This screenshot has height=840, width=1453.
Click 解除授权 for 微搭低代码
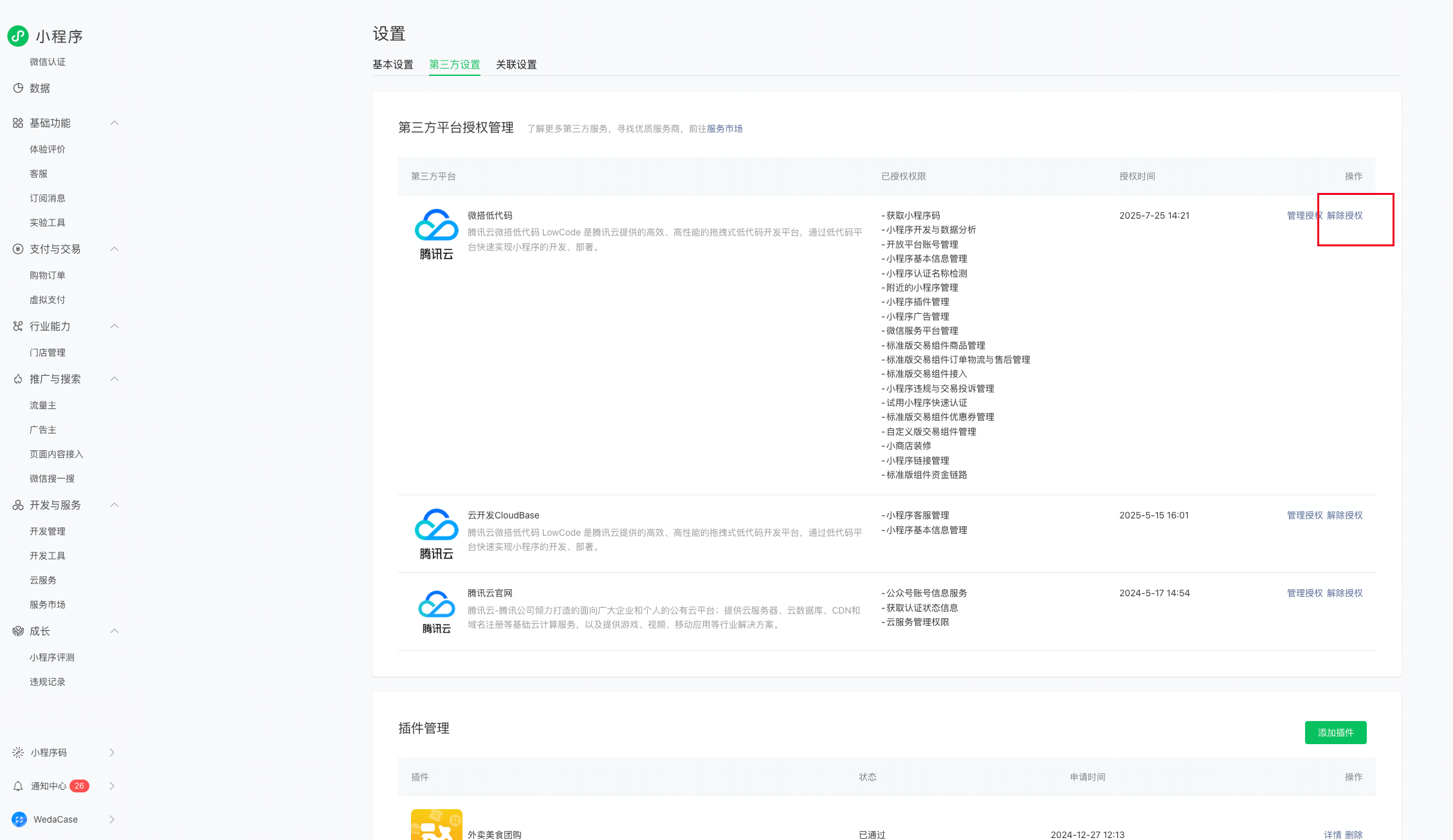tap(1344, 215)
